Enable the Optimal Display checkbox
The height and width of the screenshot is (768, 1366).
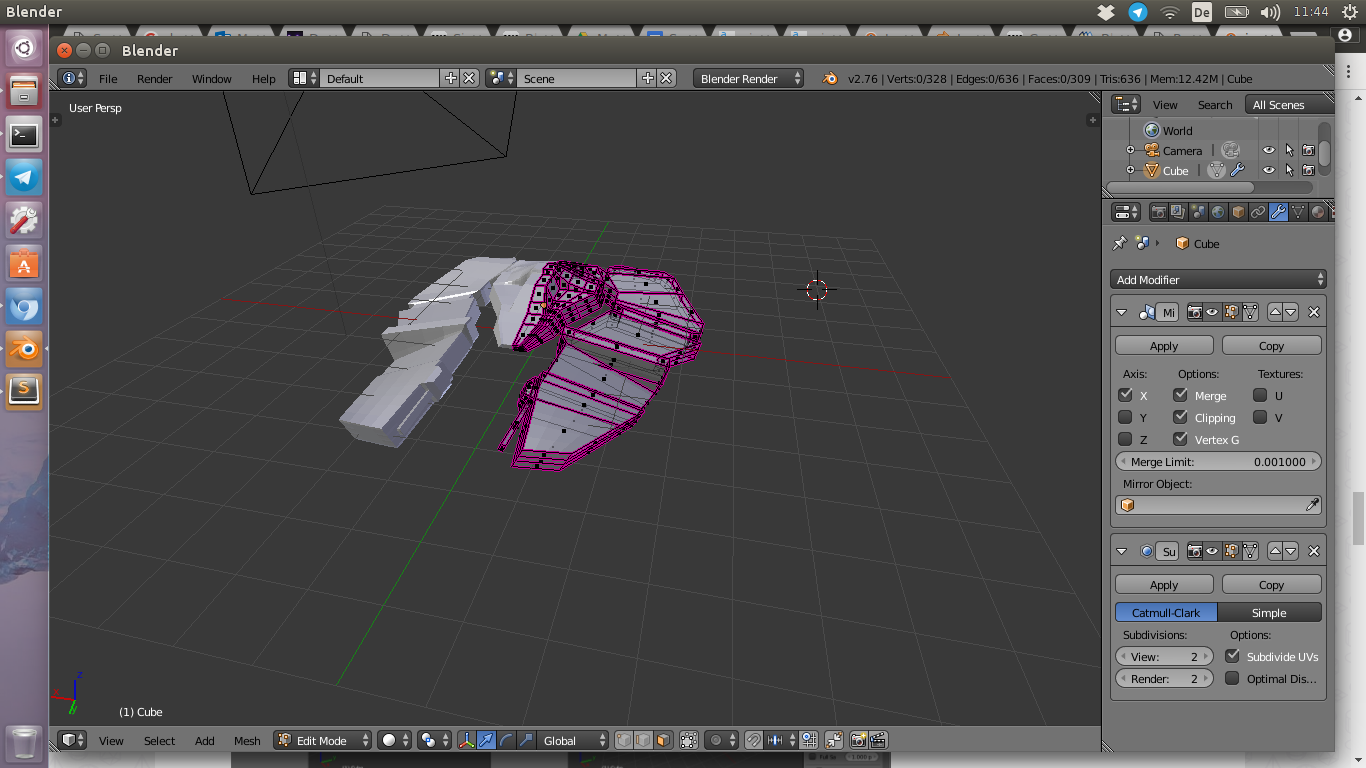pos(1232,678)
